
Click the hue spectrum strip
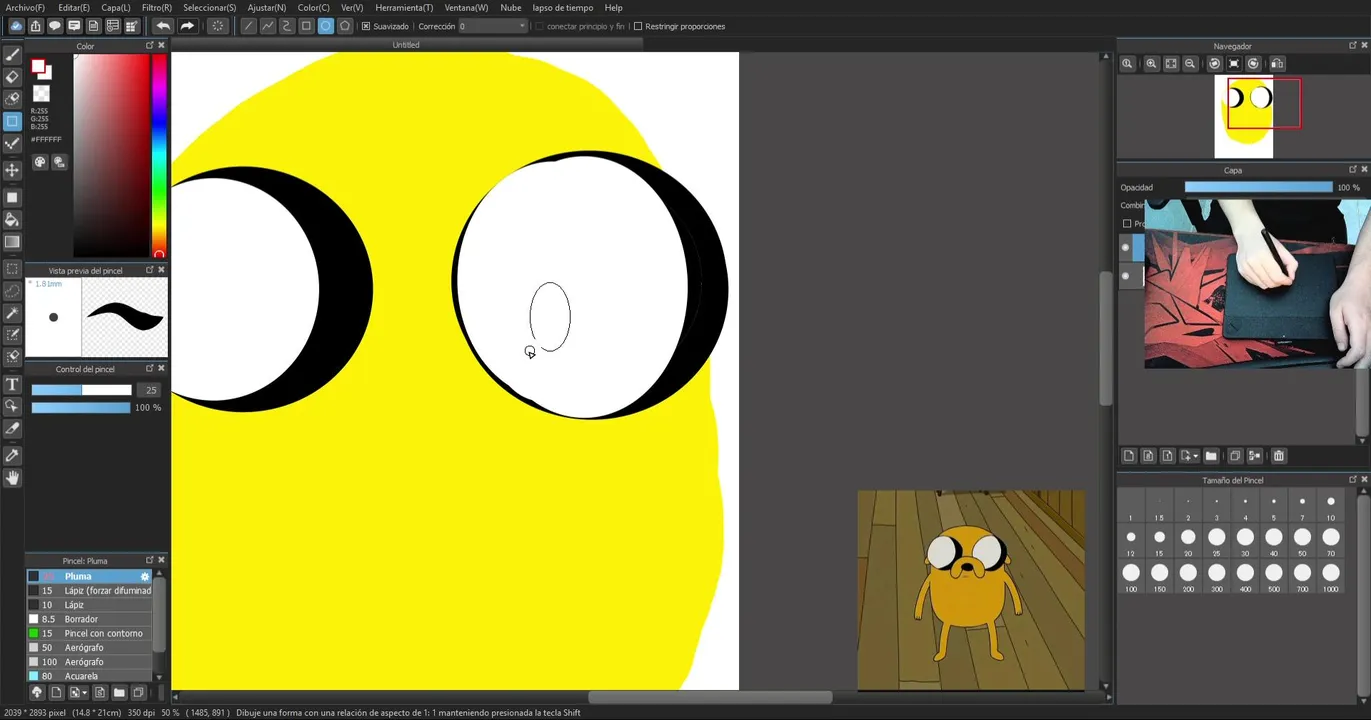click(158, 155)
